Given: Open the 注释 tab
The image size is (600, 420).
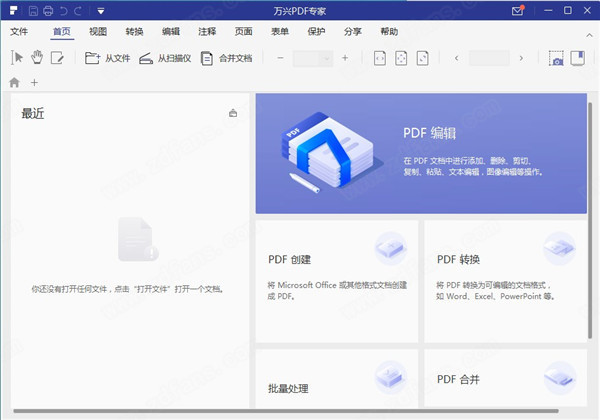Looking at the screenshot, I should pos(207,31).
